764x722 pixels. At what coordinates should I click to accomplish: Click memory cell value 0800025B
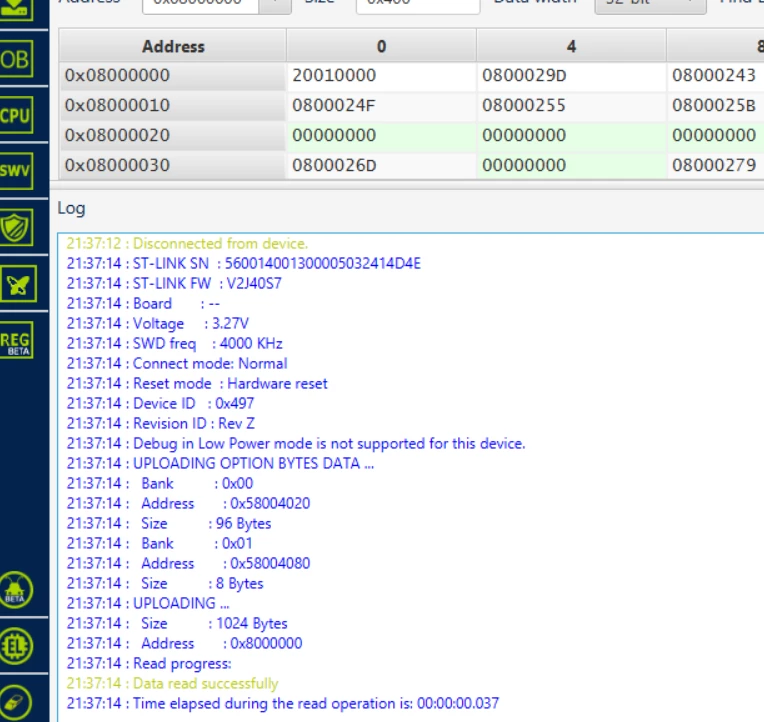[x=714, y=105]
